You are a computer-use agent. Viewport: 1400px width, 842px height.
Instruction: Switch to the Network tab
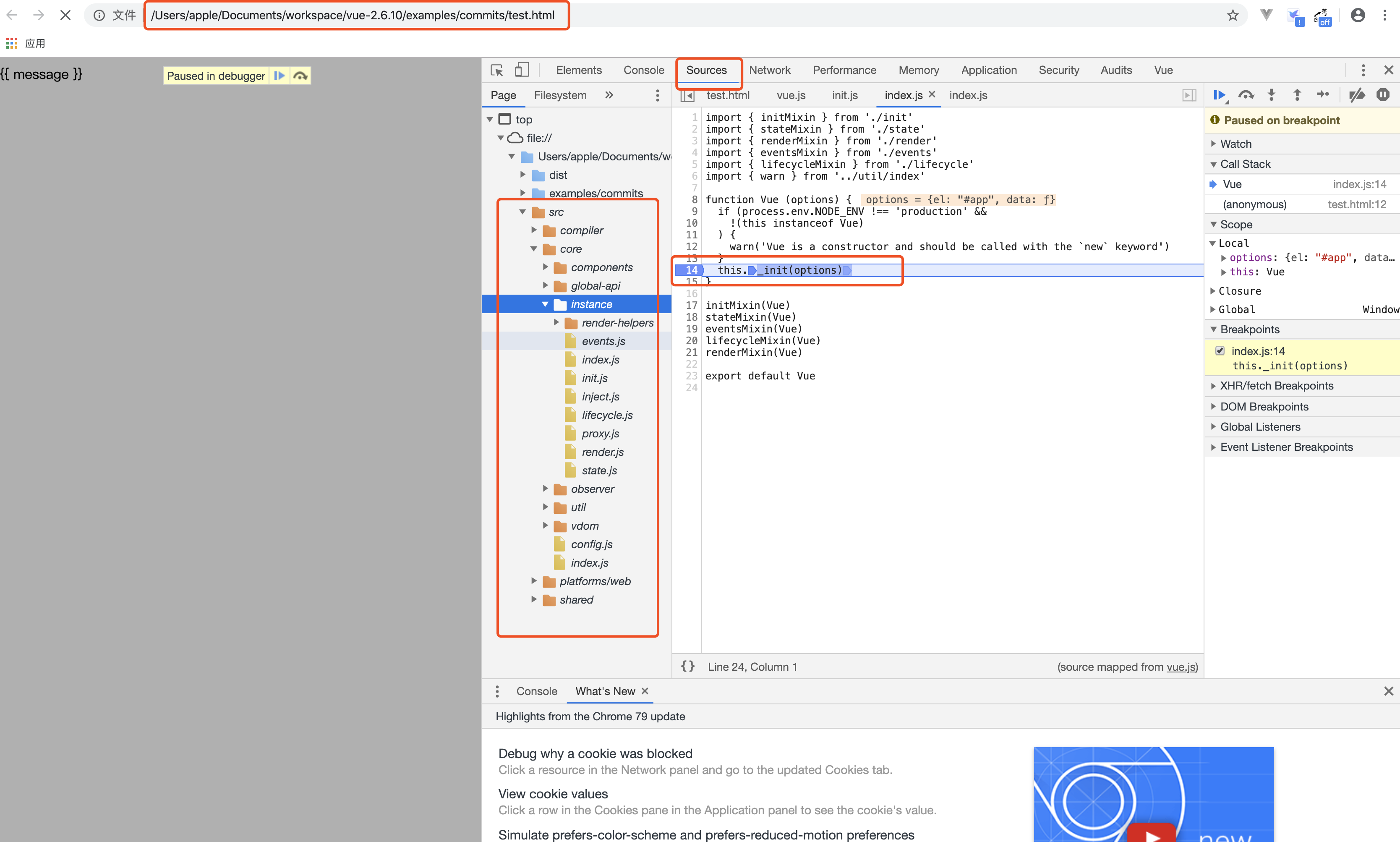pos(769,70)
